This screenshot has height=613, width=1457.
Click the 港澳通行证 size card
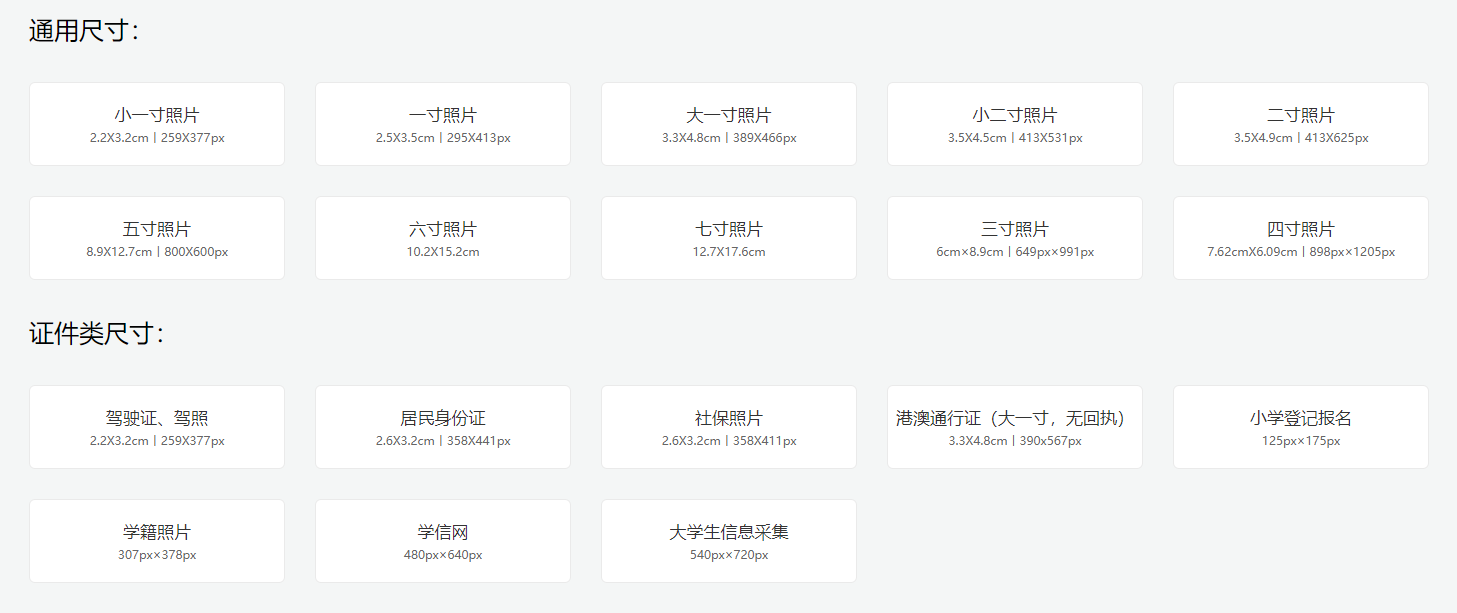(x=1014, y=426)
